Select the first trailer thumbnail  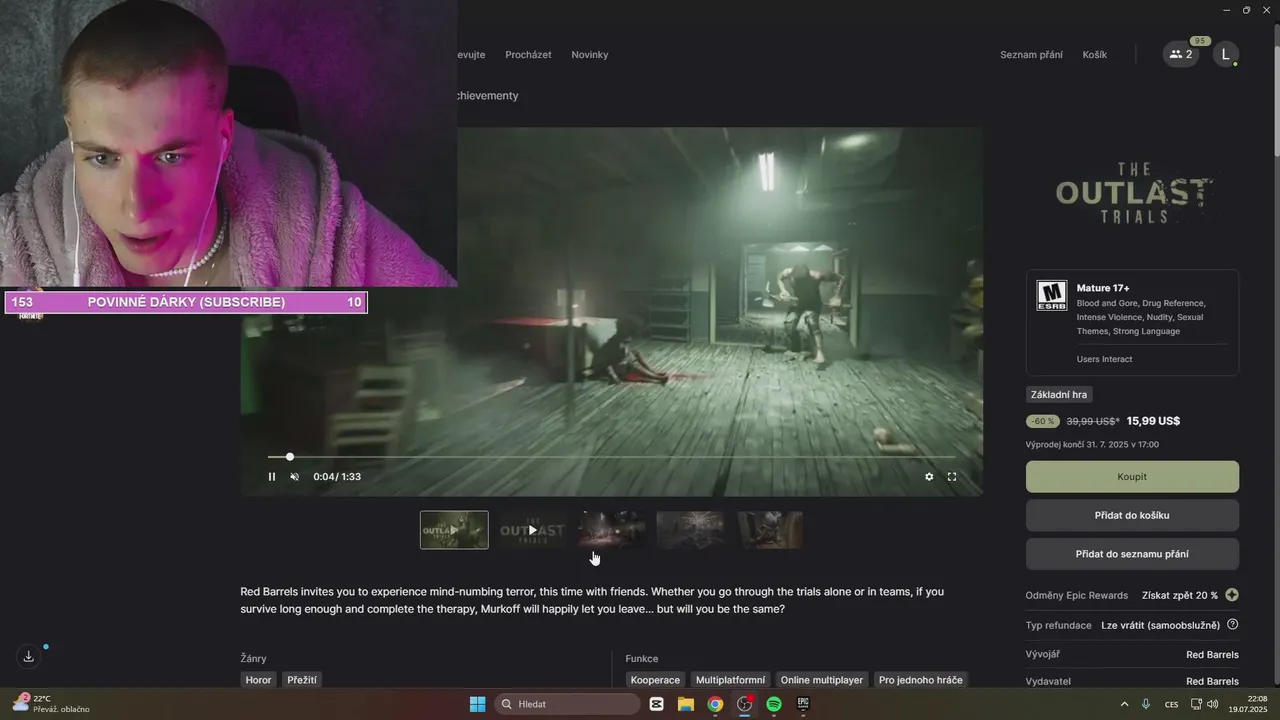(x=454, y=530)
